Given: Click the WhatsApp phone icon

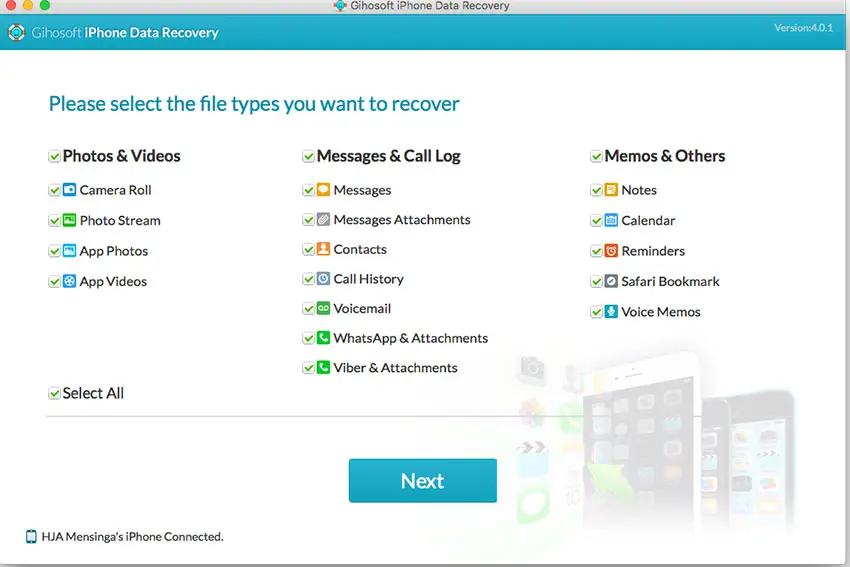Looking at the screenshot, I should tap(323, 338).
